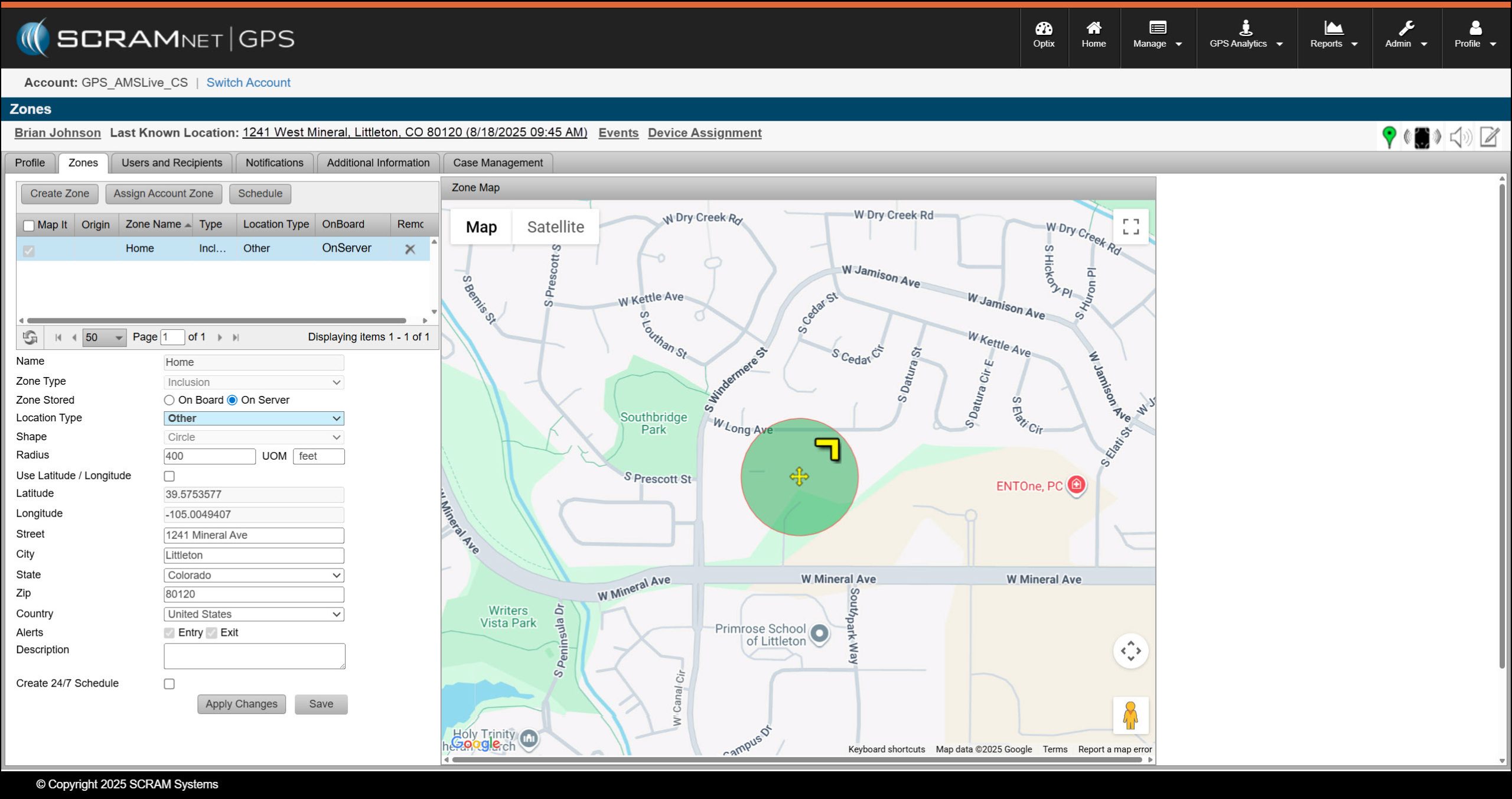Click the Switch Account link
The image size is (1512, 799).
(x=248, y=83)
